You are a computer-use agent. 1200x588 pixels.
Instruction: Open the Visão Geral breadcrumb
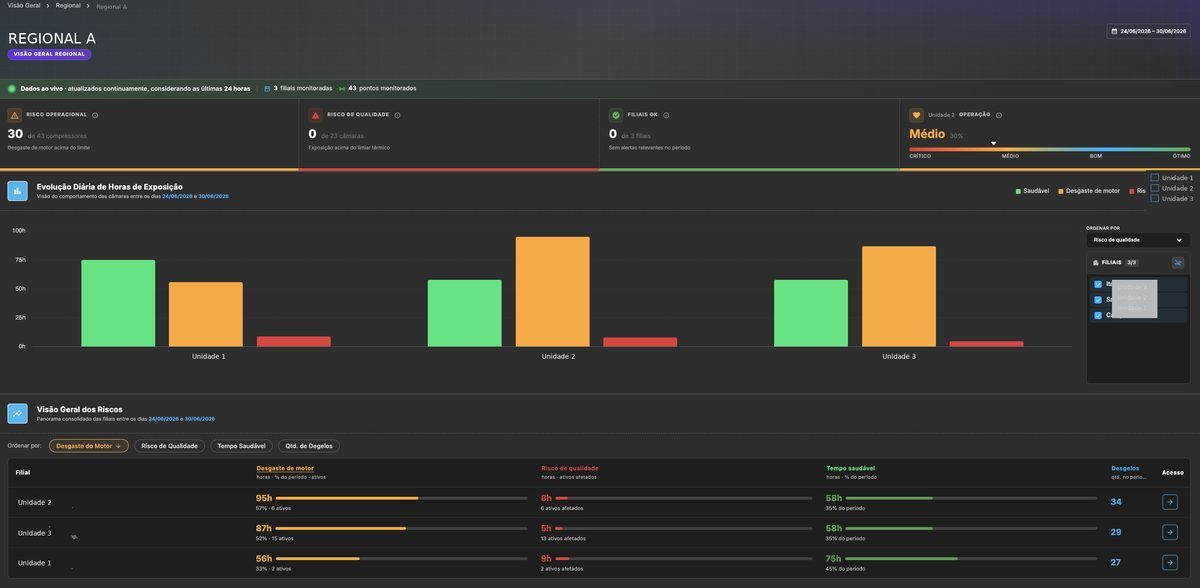[24, 6]
